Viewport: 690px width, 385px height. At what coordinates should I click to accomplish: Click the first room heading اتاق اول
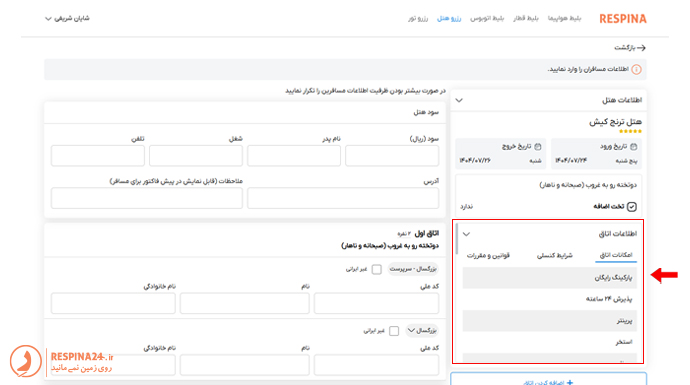426,233
